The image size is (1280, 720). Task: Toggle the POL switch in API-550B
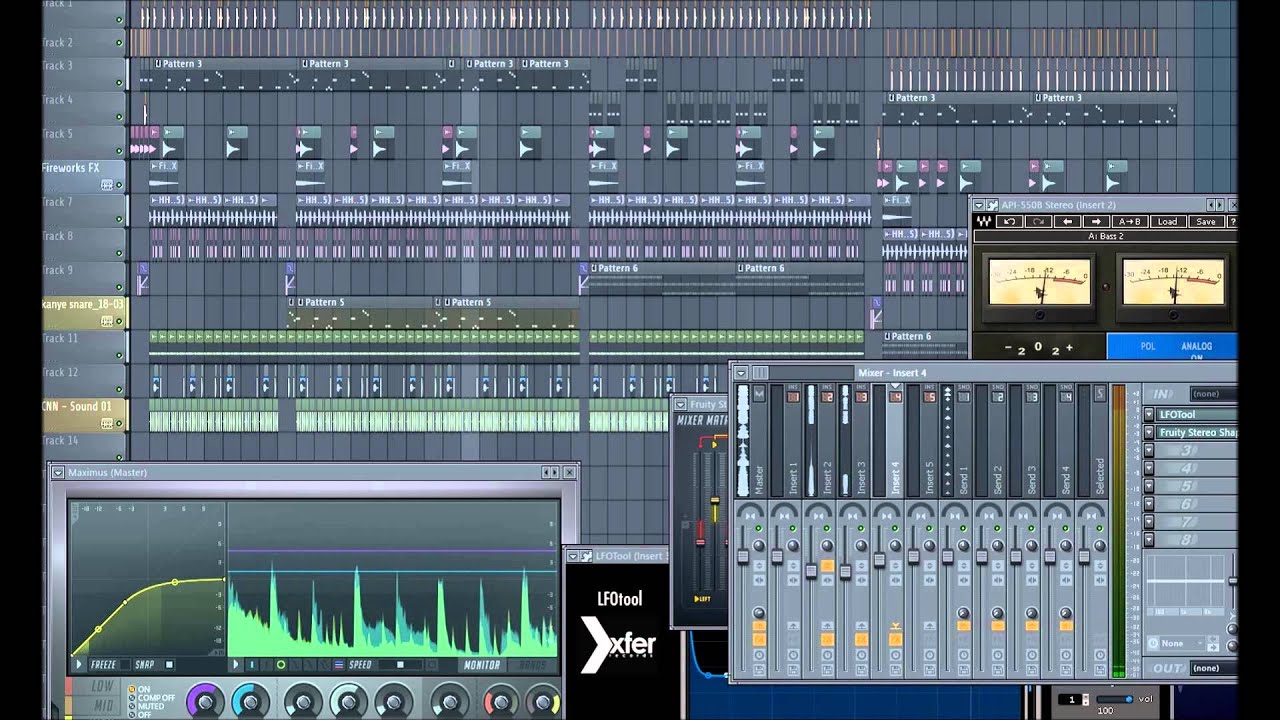[x=1148, y=346]
